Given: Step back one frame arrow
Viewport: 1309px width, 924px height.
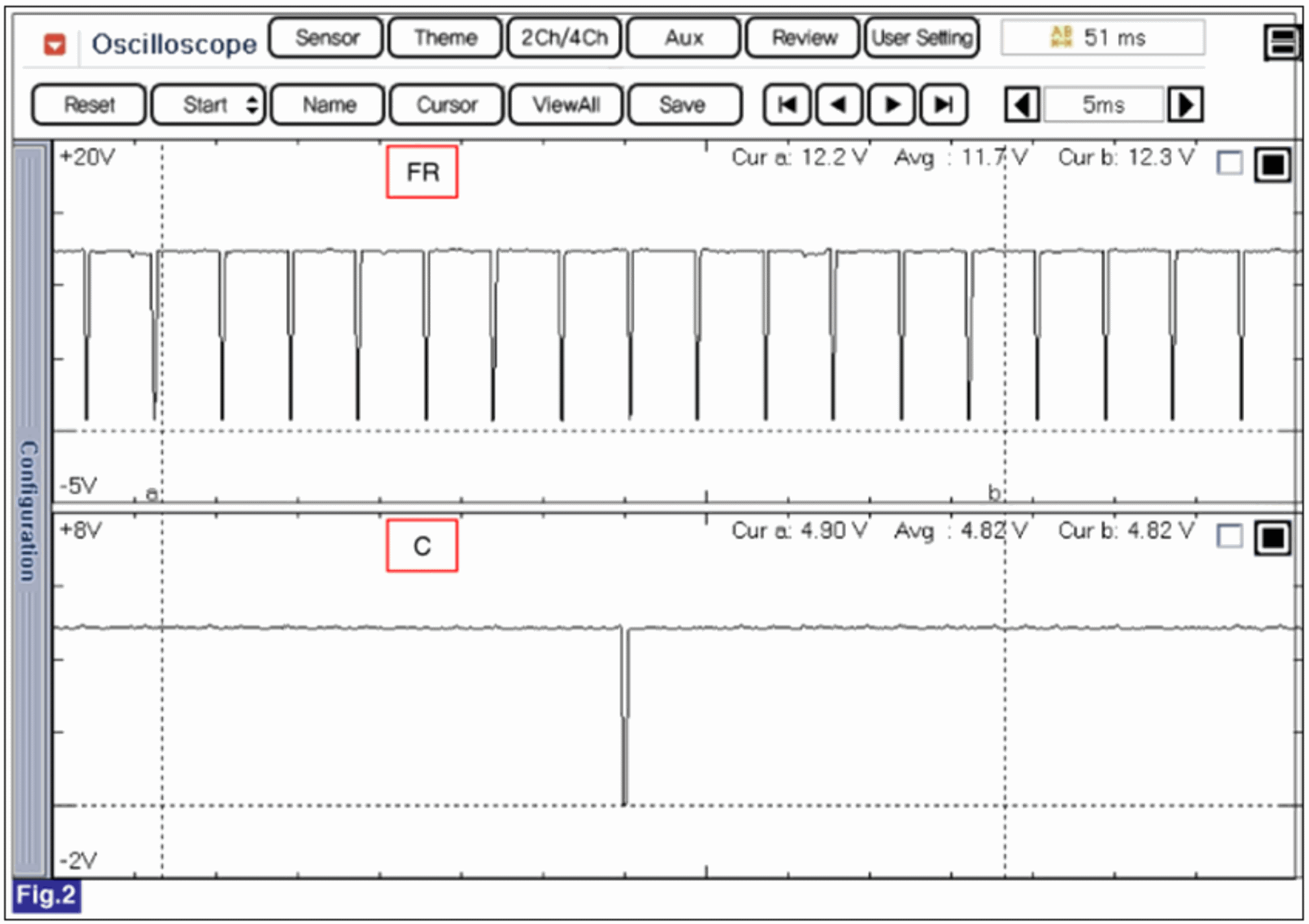Looking at the screenshot, I should pos(838,105).
